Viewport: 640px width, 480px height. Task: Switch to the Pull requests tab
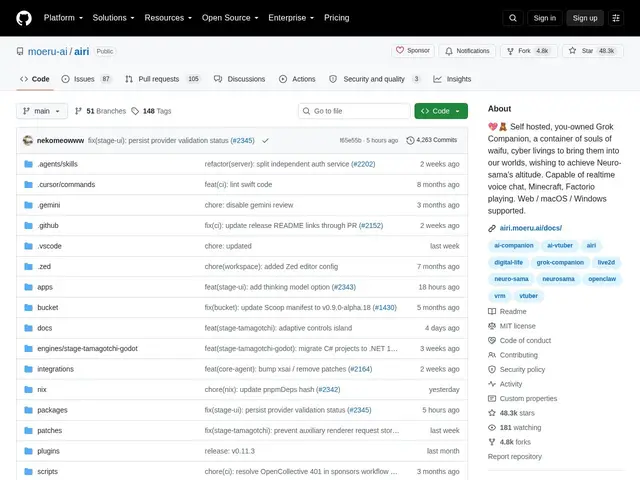tap(162, 79)
